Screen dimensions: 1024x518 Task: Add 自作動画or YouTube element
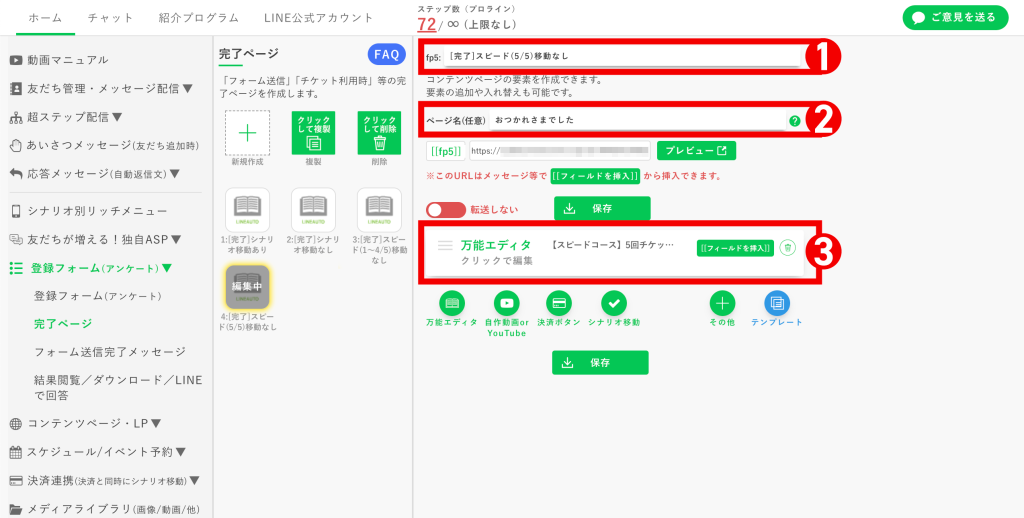[x=506, y=303]
